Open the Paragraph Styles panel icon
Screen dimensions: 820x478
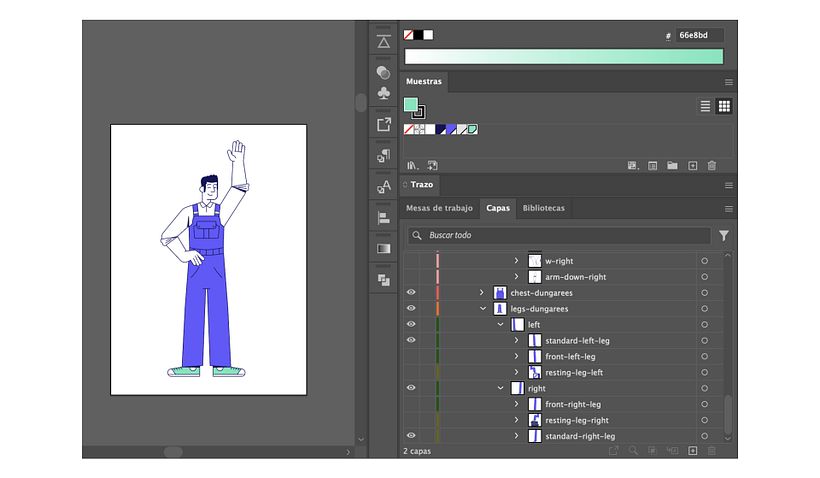point(383,155)
